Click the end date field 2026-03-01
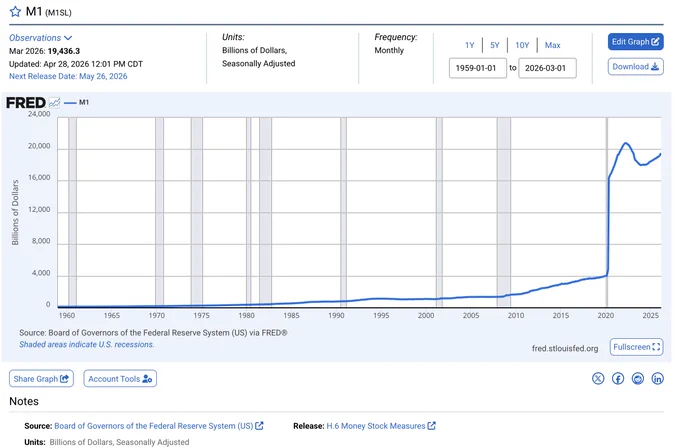Viewport: 680px width, 448px height. coord(547,68)
